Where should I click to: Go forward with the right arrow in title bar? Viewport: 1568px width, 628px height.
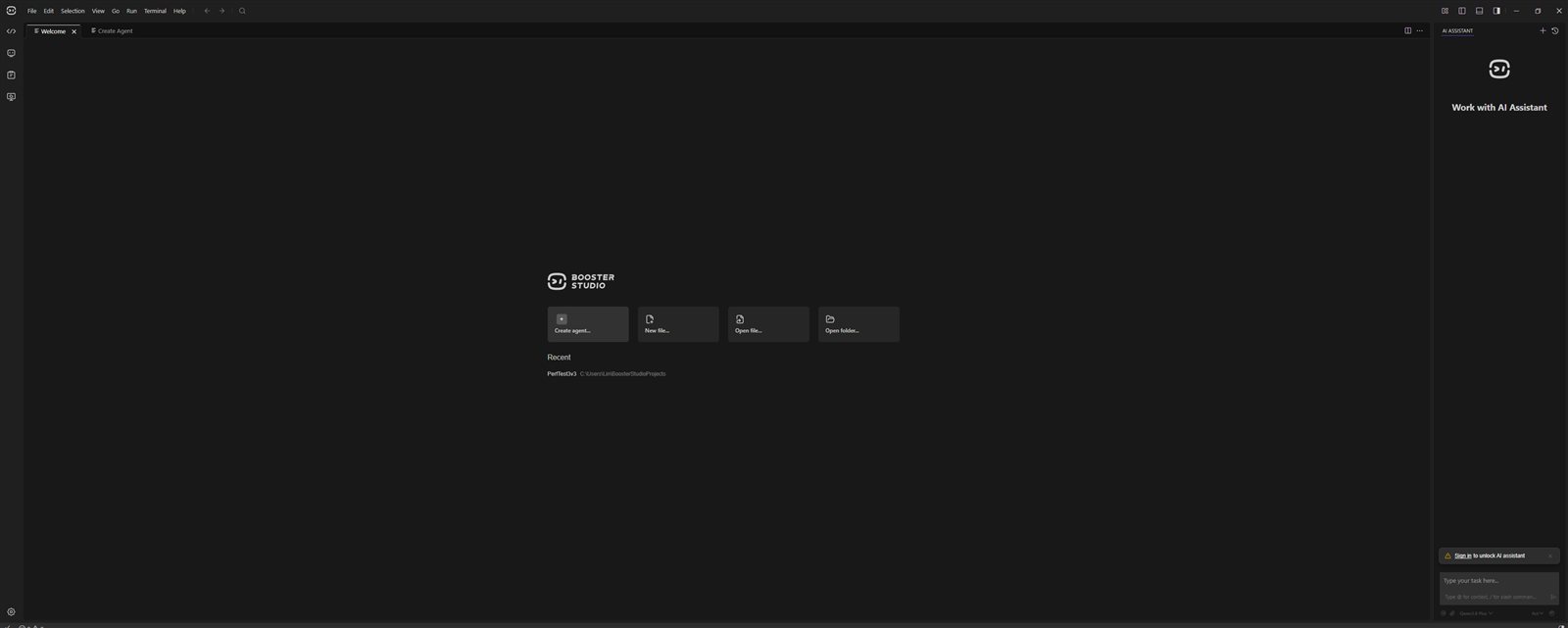pos(222,11)
